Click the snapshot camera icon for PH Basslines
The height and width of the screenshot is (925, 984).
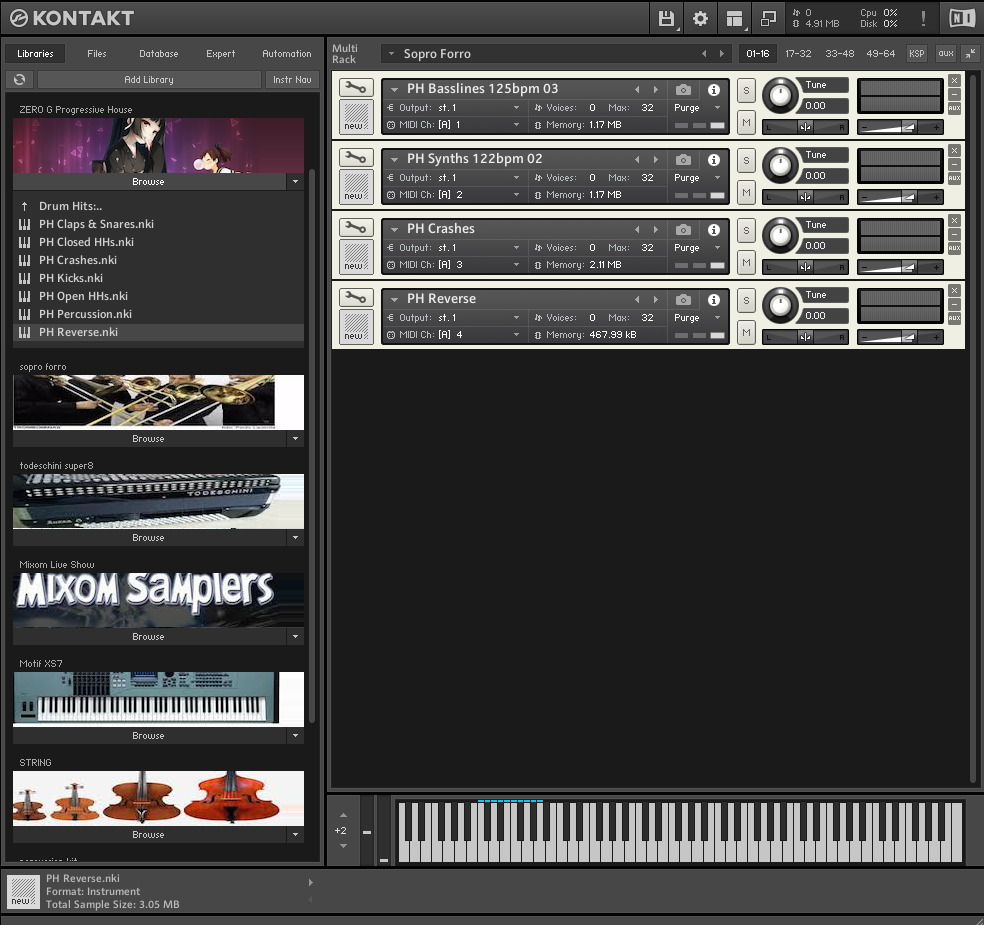pos(683,90)
